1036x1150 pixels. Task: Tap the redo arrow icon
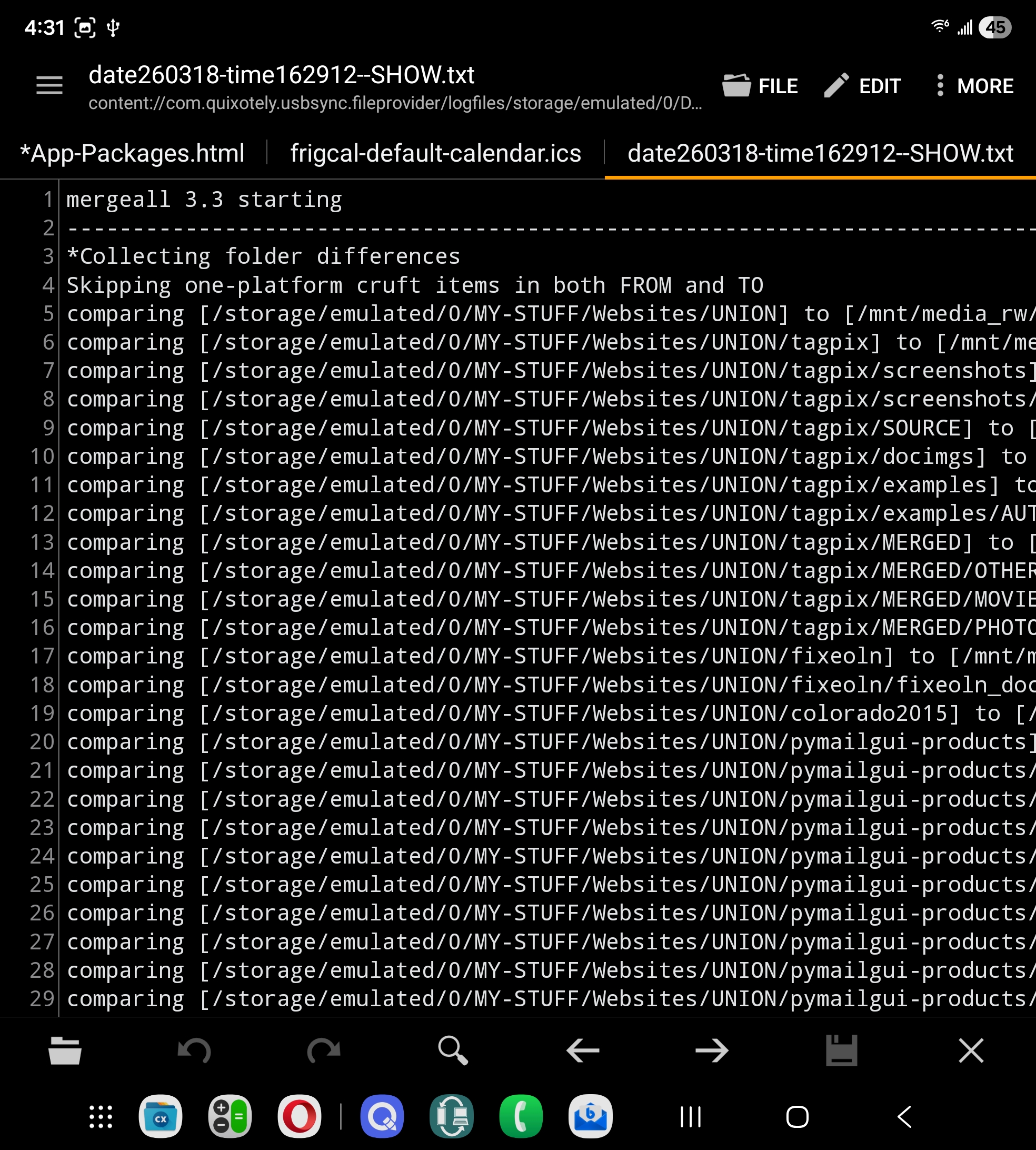pyautogui.click(x=323, y=1050)
